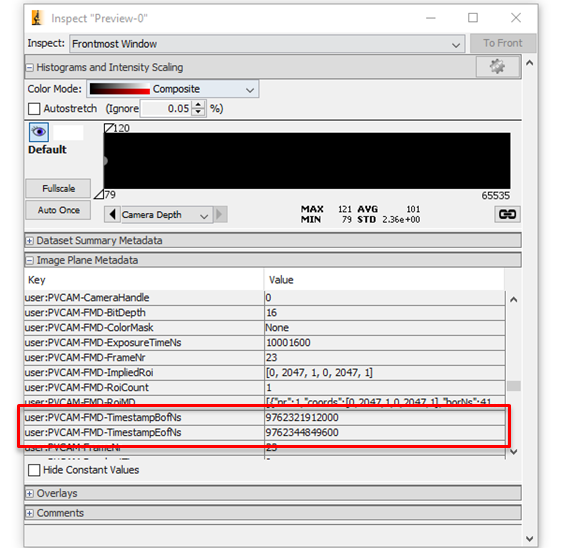Open the Inspect Frontmost Window dropdown
The image size is (561, 548).
267,44
